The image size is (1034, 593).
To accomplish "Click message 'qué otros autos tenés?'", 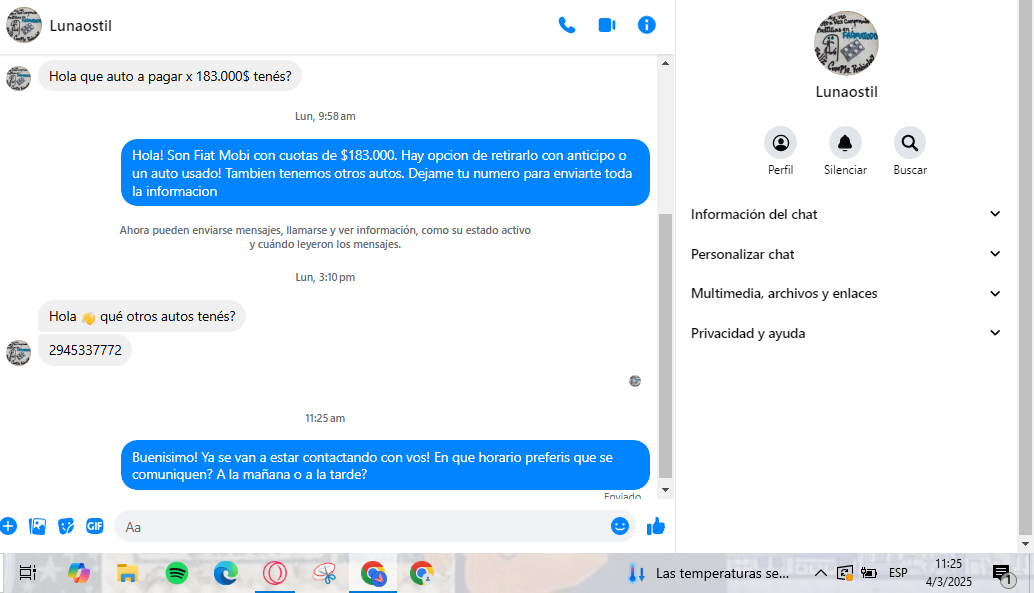I will coord(142,317).
